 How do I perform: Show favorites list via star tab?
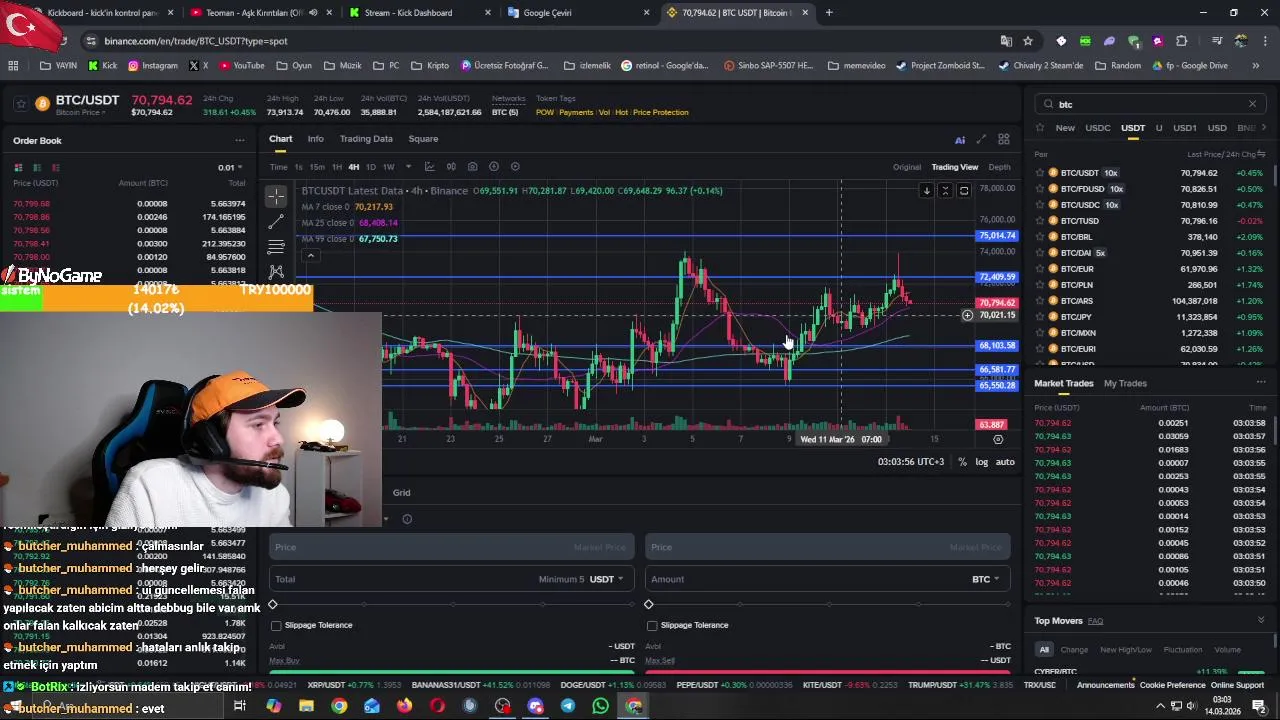(x=1040, y=128)
